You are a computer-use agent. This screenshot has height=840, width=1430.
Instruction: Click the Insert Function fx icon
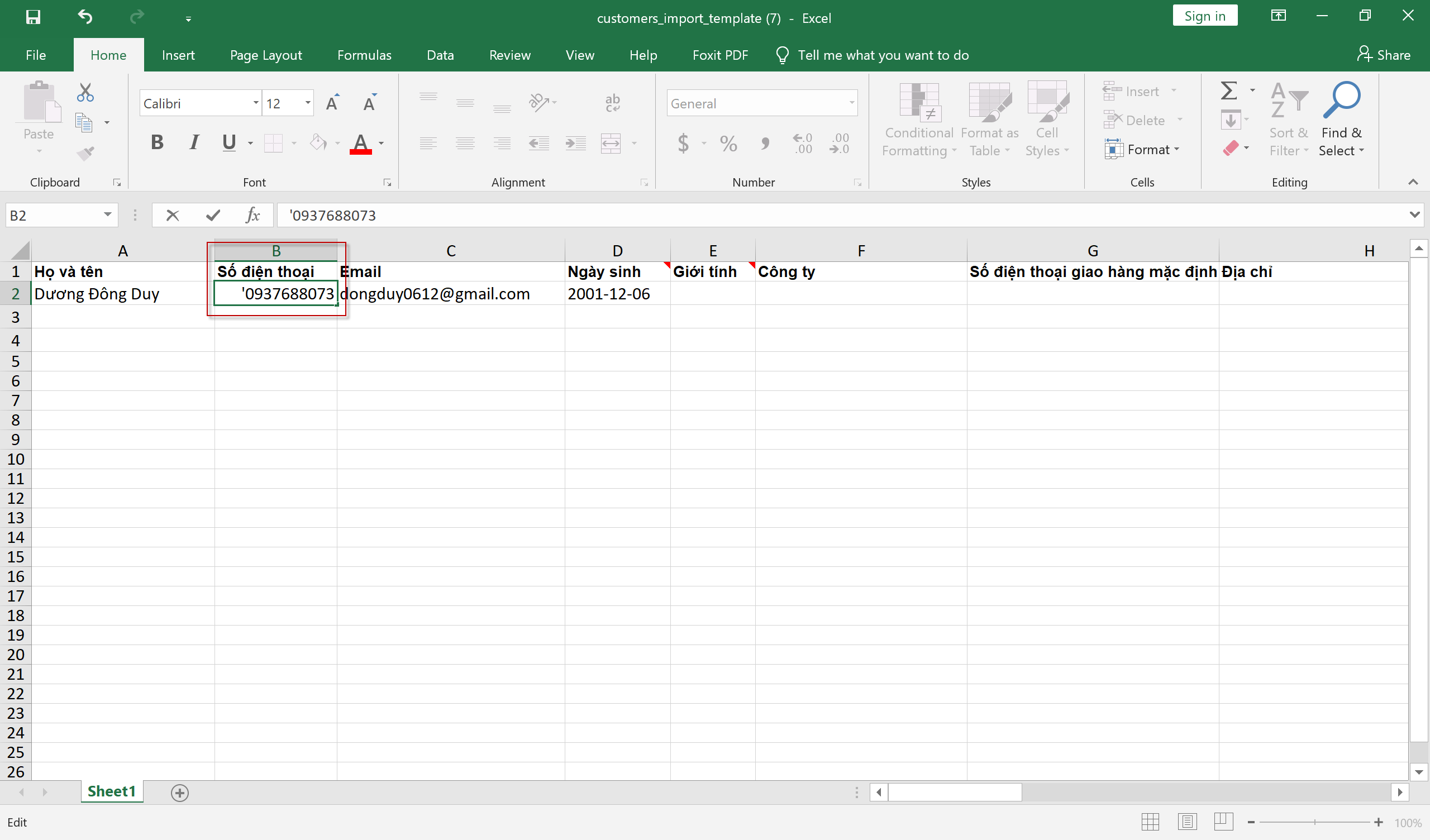coord(252,215)
